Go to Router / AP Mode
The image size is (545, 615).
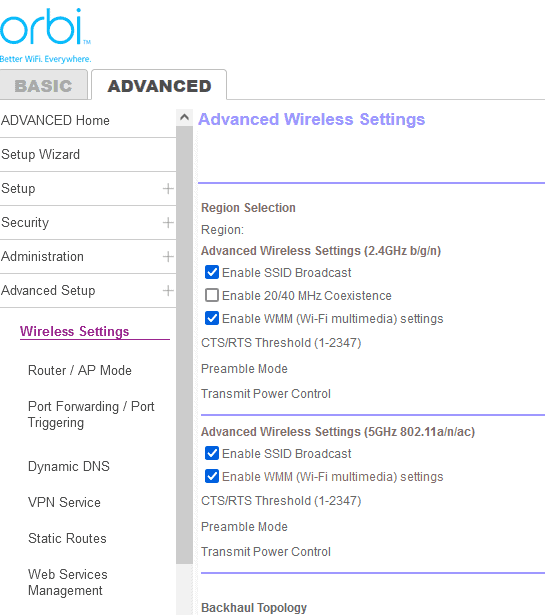pyautogui.click(x=80, y=370)
